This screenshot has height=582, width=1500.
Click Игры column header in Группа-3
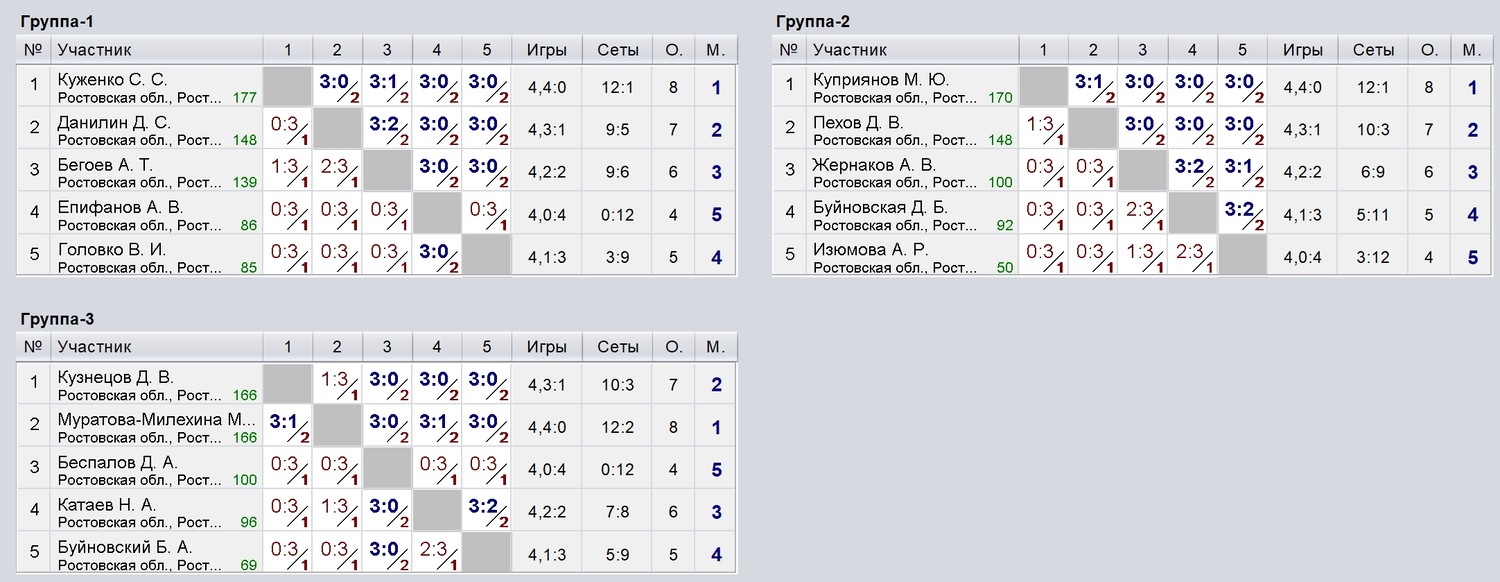click(x=546, y=348)
